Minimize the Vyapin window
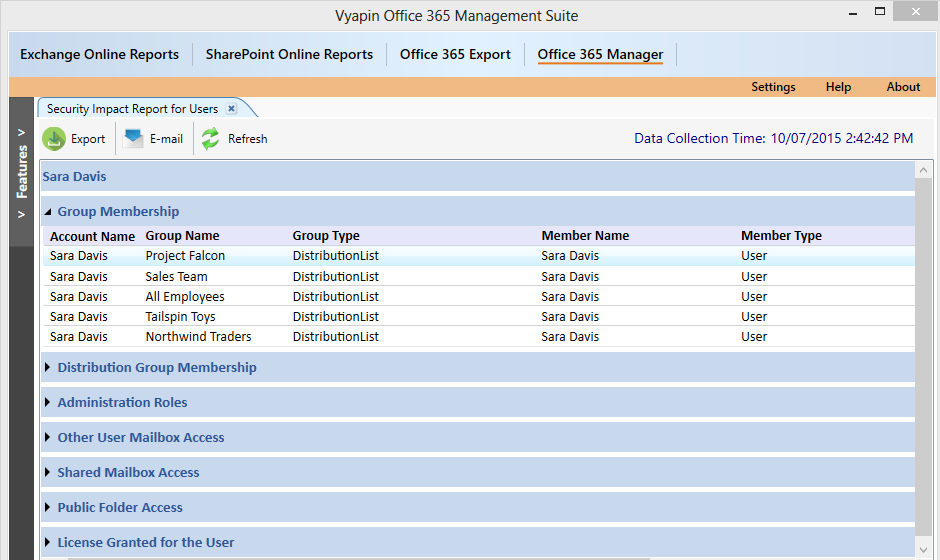 point(852,13)
